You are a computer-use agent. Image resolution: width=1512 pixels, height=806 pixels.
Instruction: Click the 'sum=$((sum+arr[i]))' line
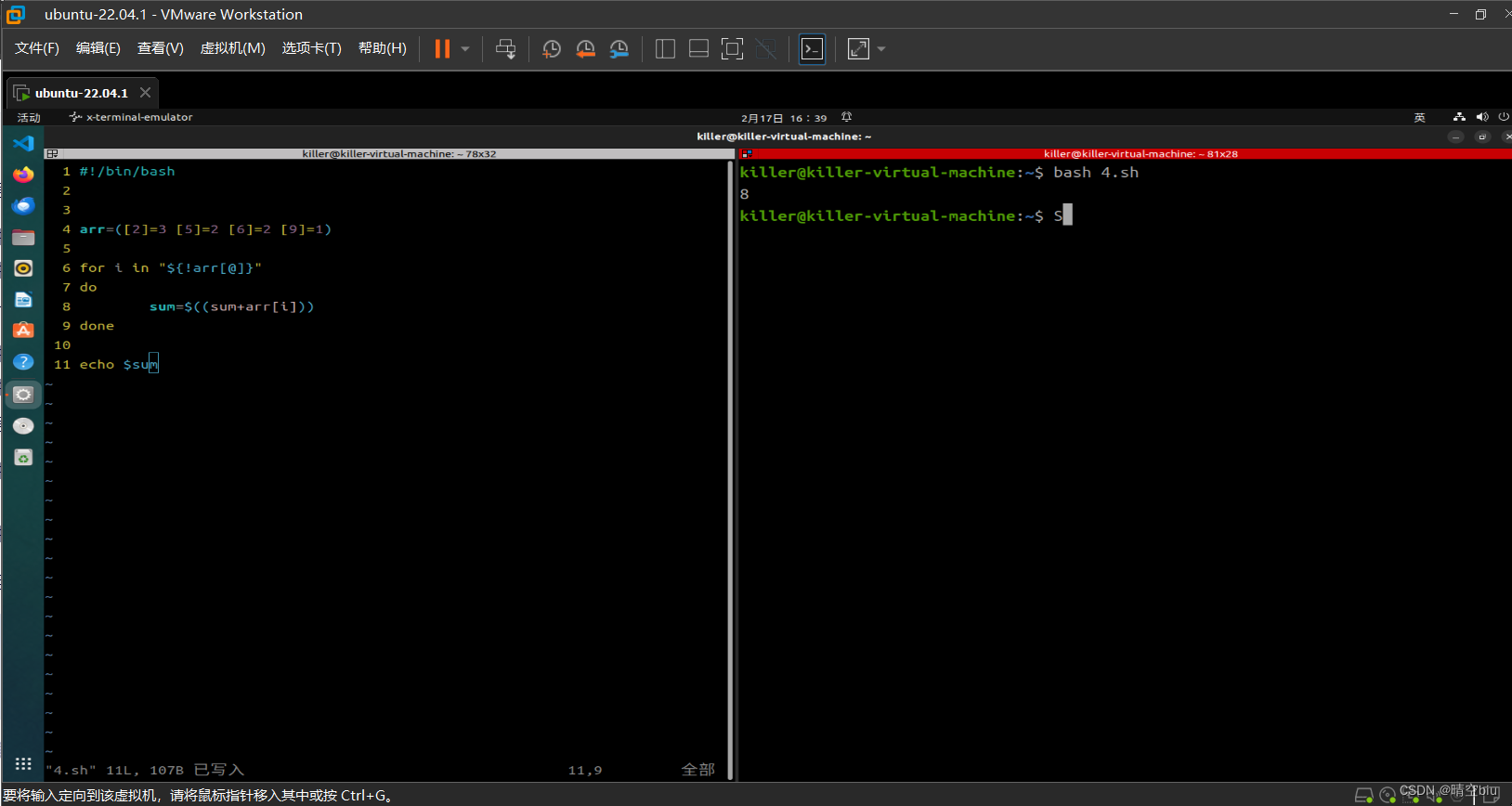pos(232,306)
